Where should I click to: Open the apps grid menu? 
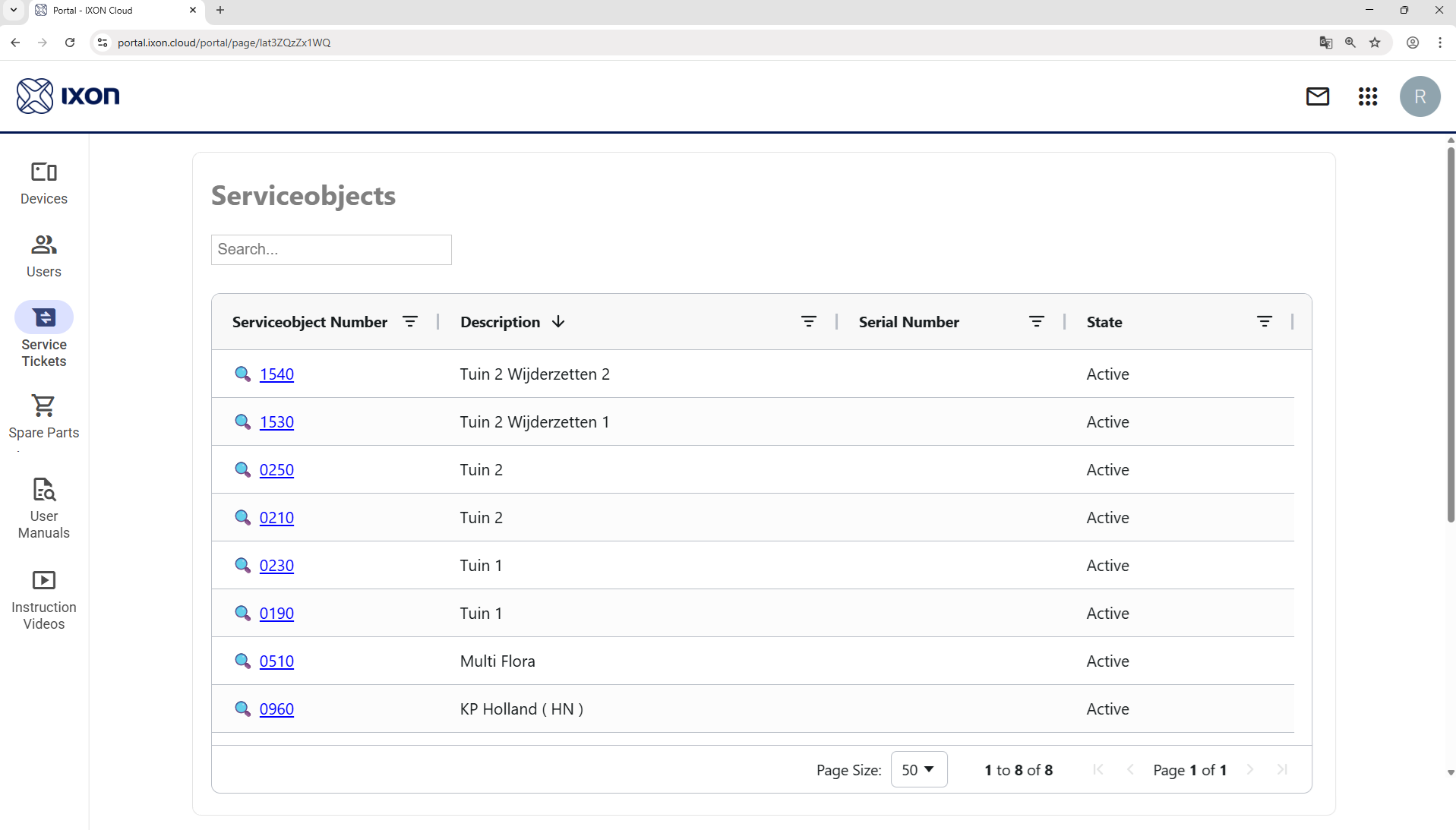(1367, 96)
